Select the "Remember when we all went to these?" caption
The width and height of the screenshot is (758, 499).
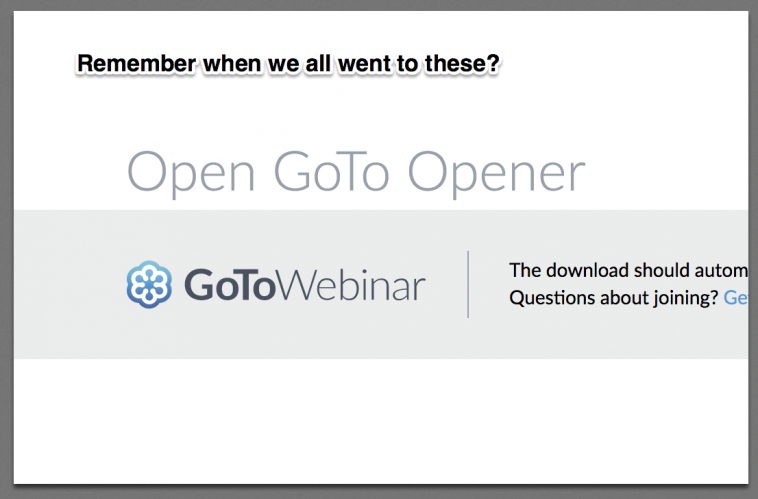pyautogui.click(x=288, y=64)
